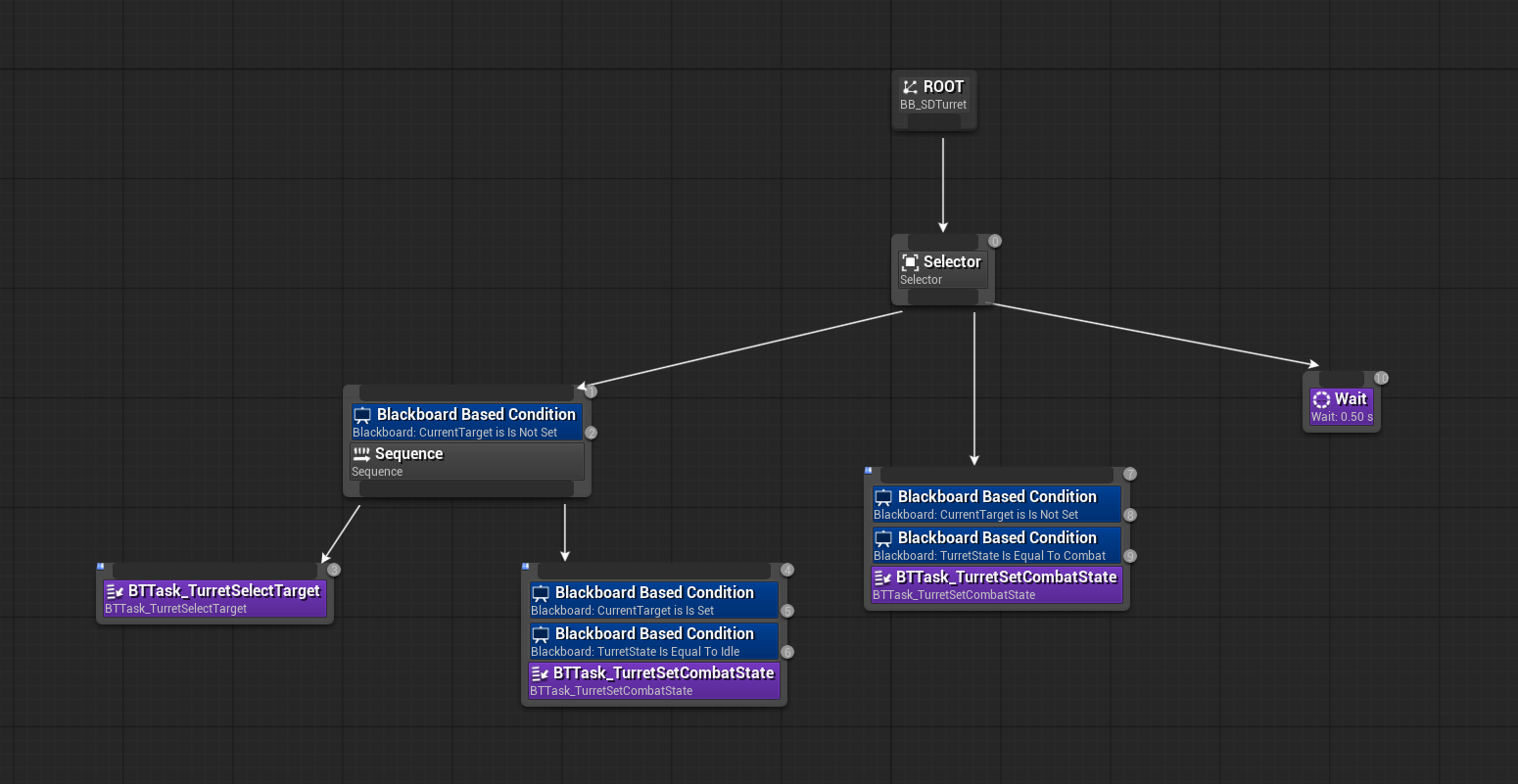The height and width of the screenshot is (784, 1518).
Task: Select 'CurrentTarget is Is Not Set' decorator above Sequence
Action: click(x=466, y=423)
